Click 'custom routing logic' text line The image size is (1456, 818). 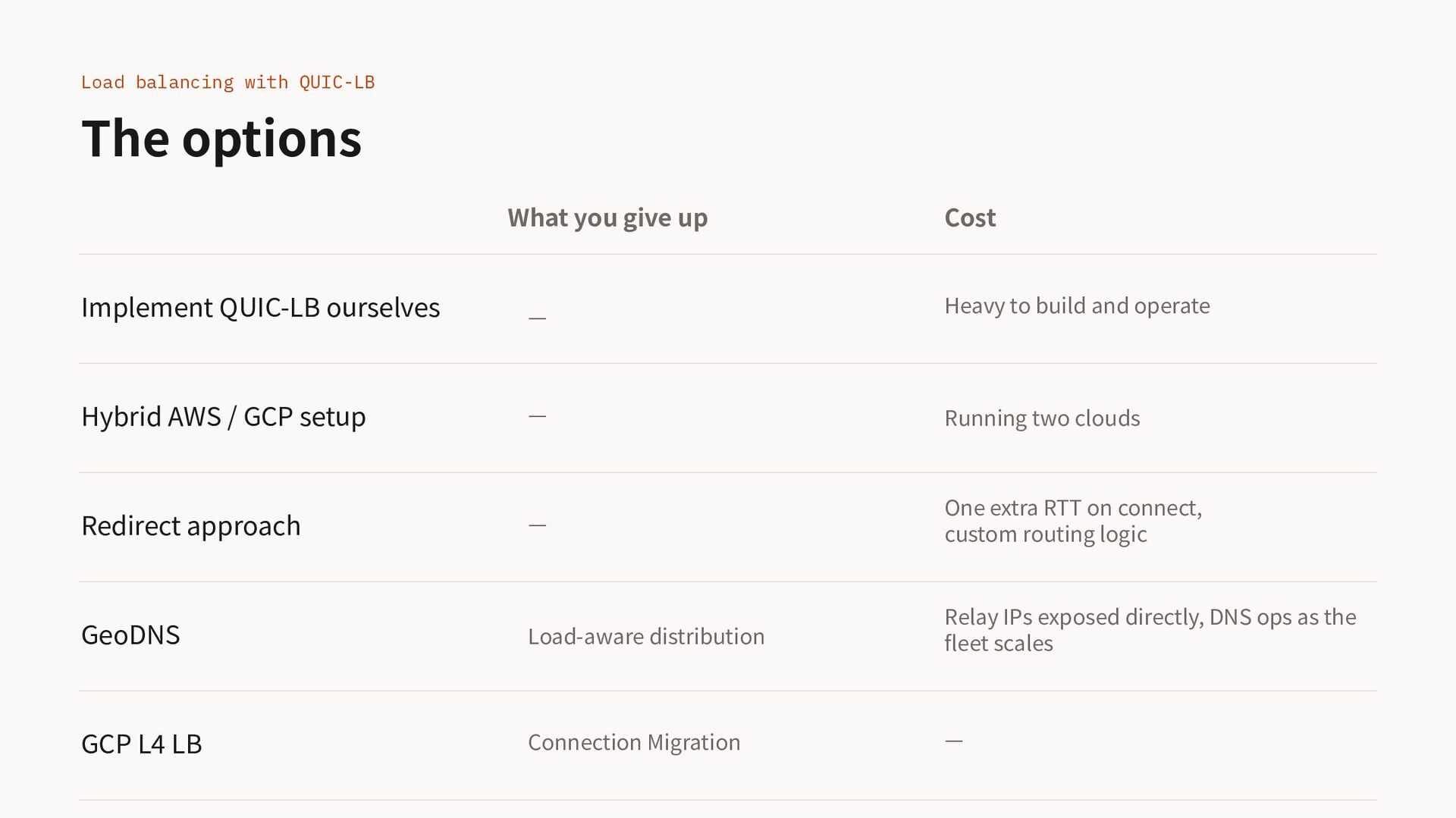(1045, 535)
